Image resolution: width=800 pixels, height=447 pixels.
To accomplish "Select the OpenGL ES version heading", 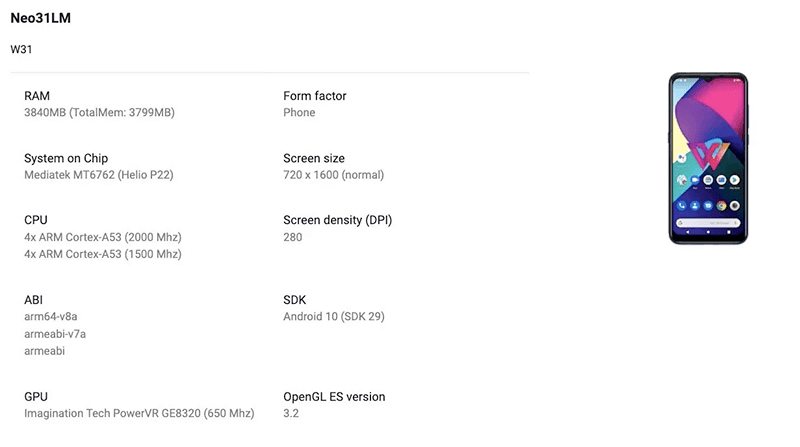I will click(x=334, y=397).
